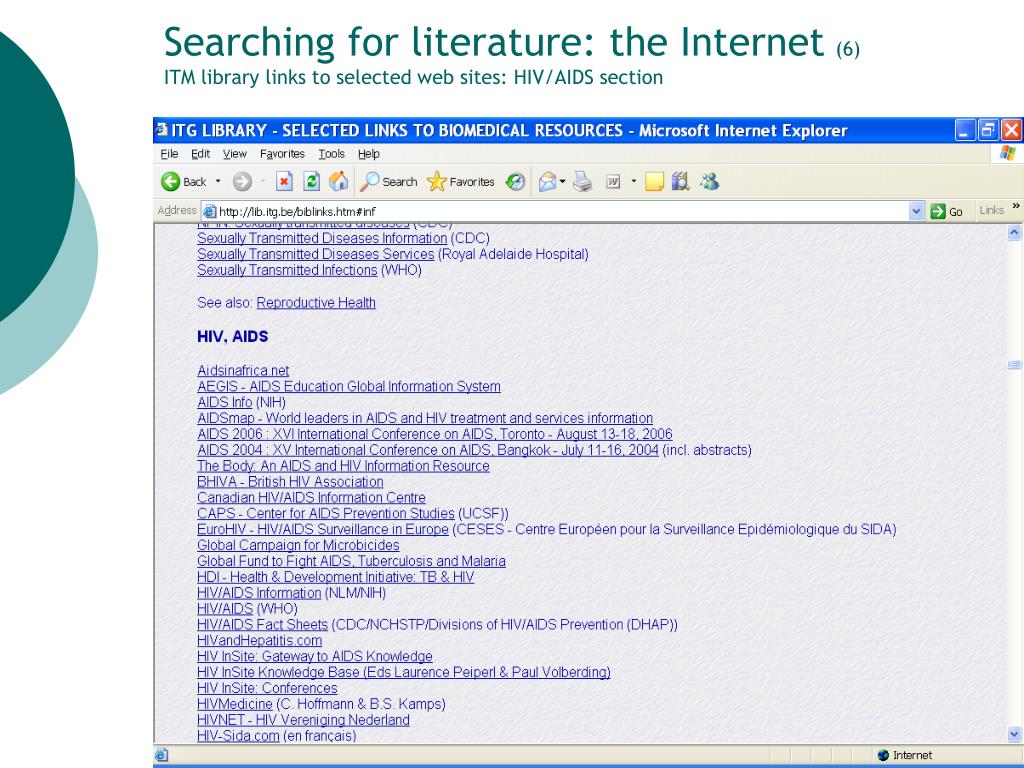Screen dimensions: 1024x768
Task: Go back using the Back arrow button
Action: [x=184, y=182]
